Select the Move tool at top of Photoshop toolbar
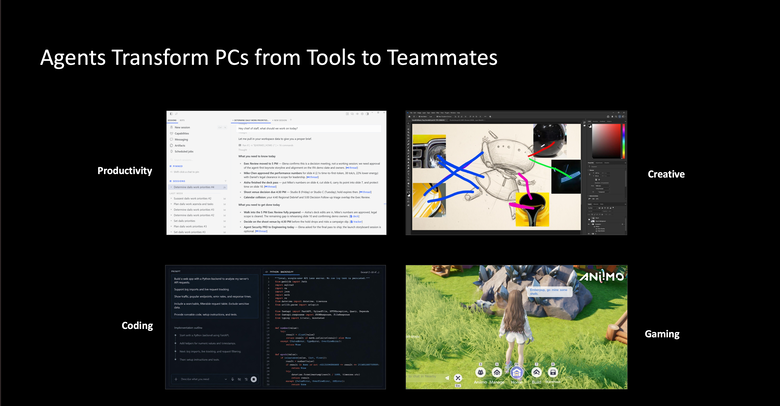Screen dimensions: 780x406 (x=409, y=124)
